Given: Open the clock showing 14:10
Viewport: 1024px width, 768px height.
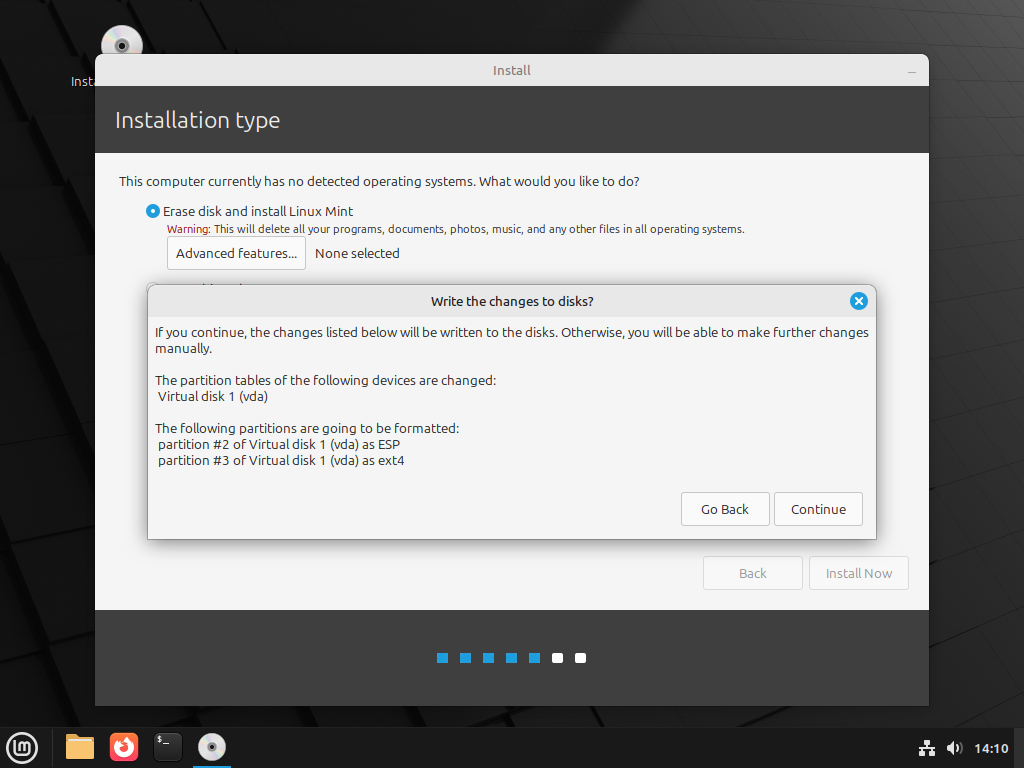Looking at the screenshot, I should pos(991,748).
